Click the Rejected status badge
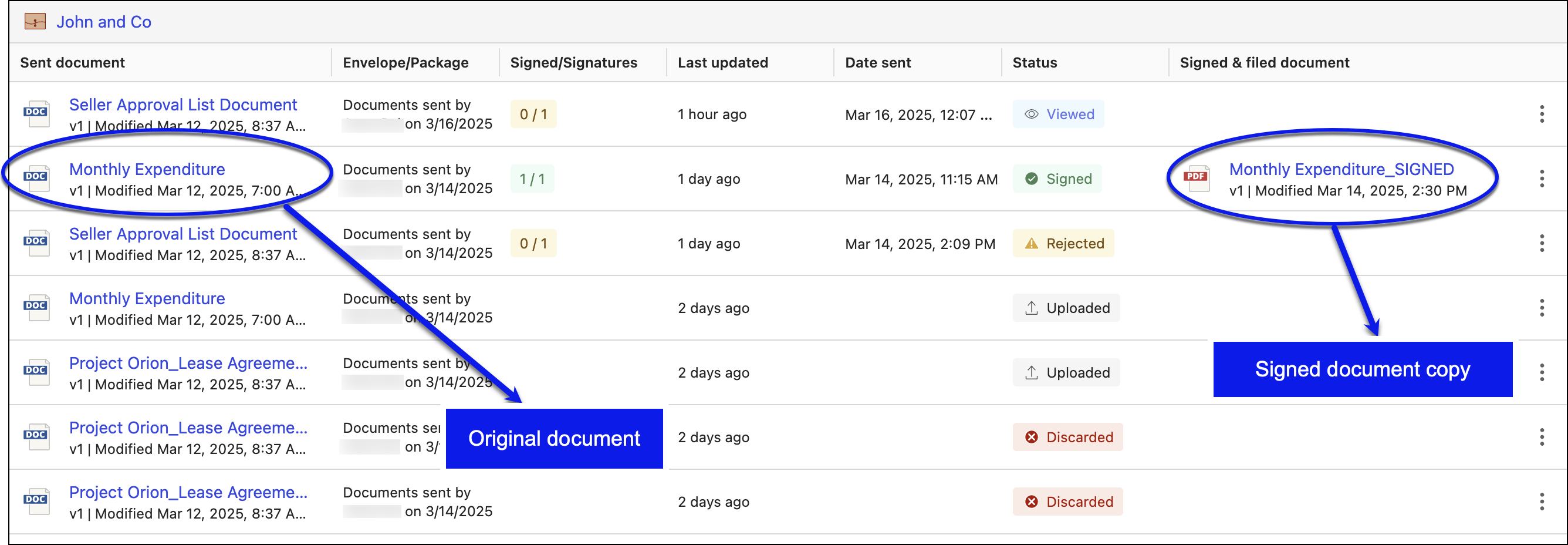Viewport: 1568px width, 545px height. 1063,243
